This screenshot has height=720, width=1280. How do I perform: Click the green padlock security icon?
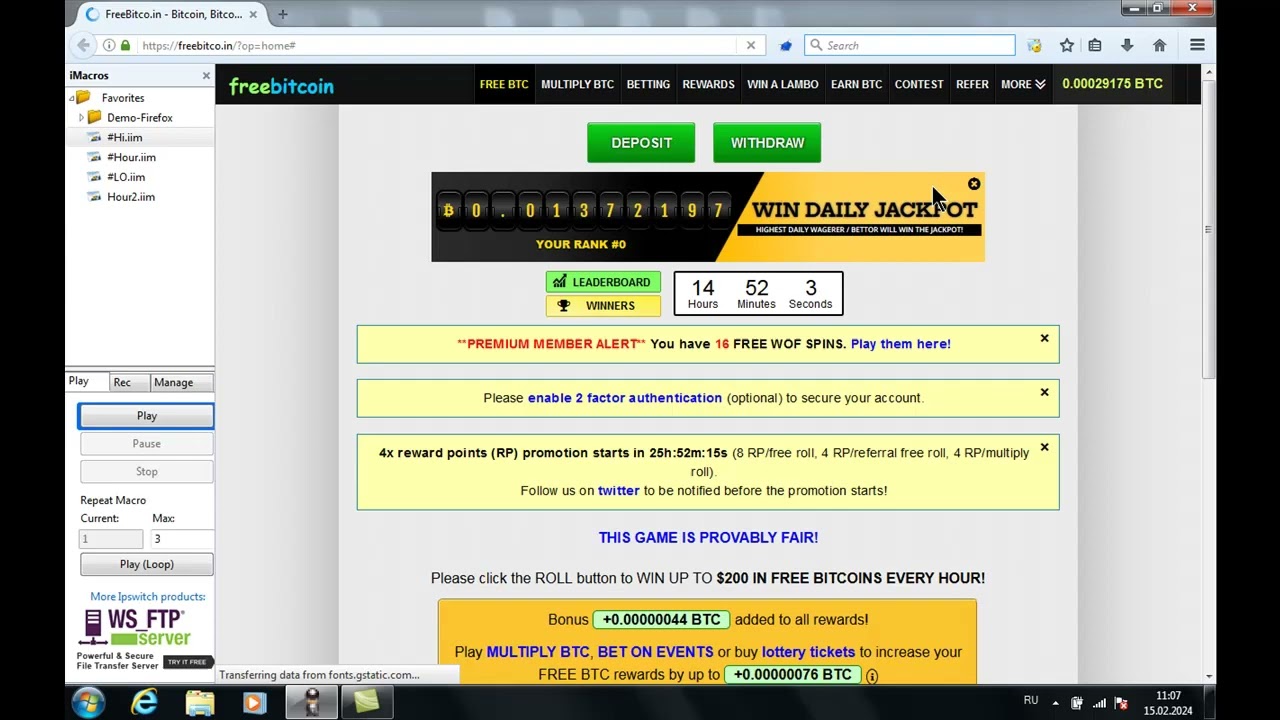tap(125, 45)
